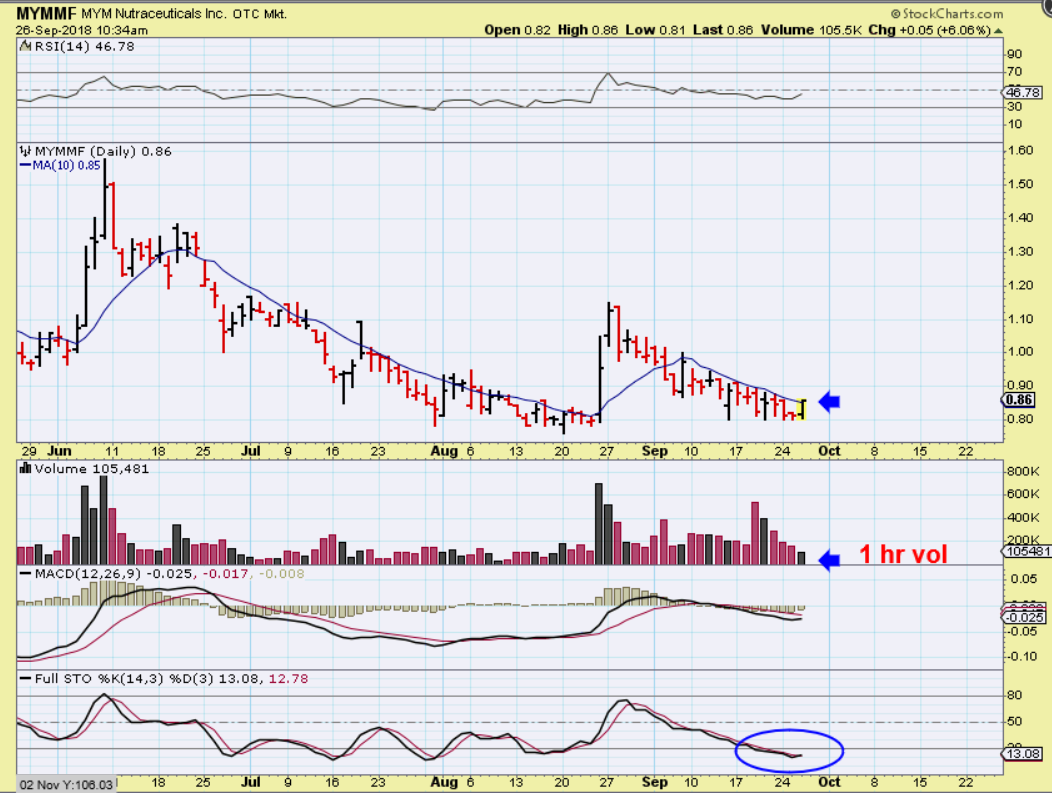Click Oct on the price chart date axis

(x=829, y=451)
